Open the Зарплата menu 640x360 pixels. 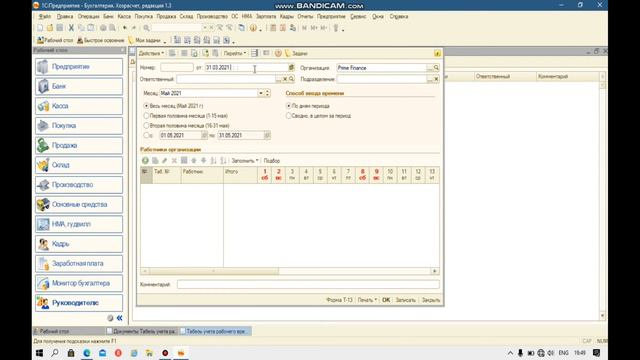[266, 17]
